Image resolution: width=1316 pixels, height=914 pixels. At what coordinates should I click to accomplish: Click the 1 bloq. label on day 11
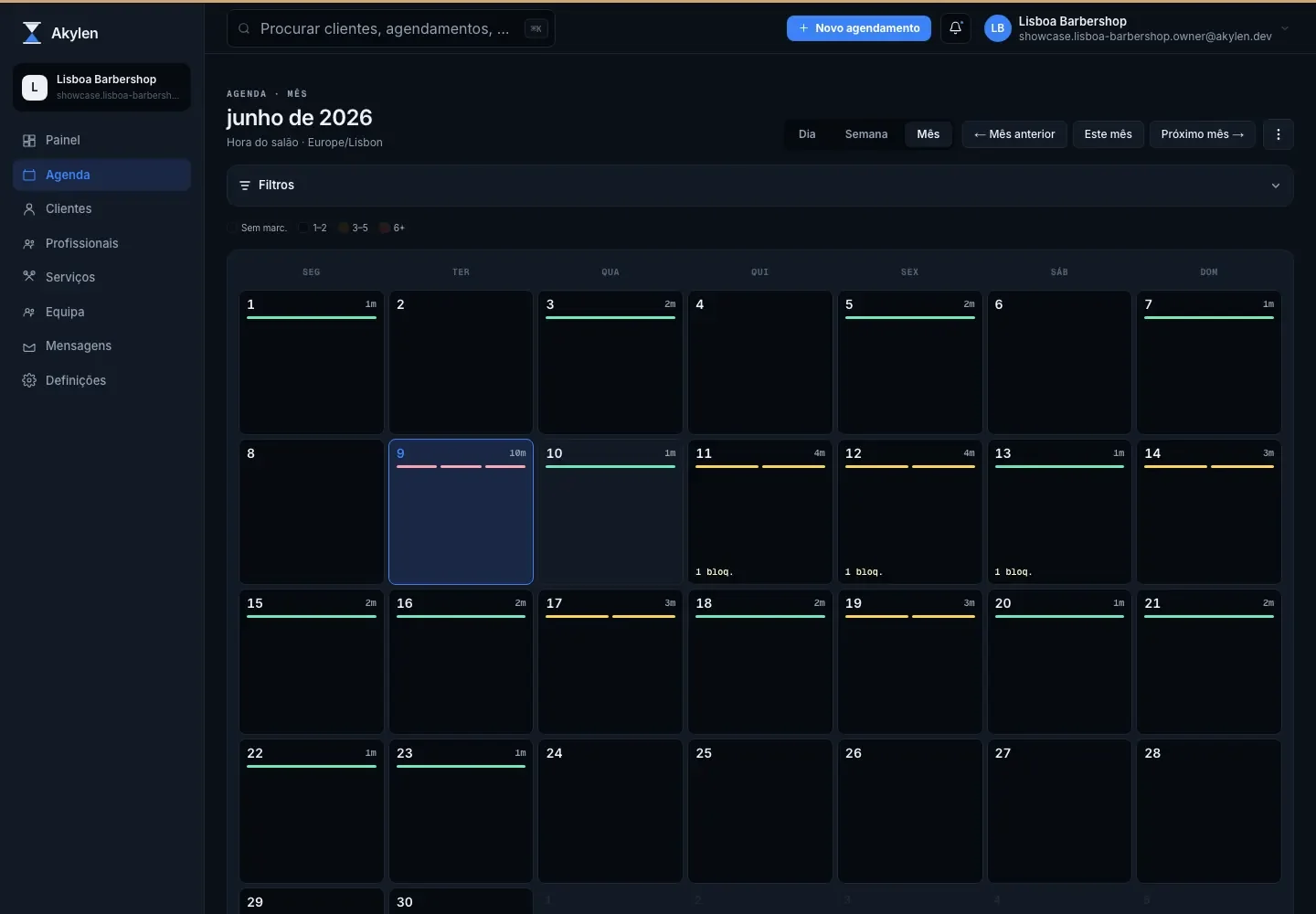click(715, 572)
